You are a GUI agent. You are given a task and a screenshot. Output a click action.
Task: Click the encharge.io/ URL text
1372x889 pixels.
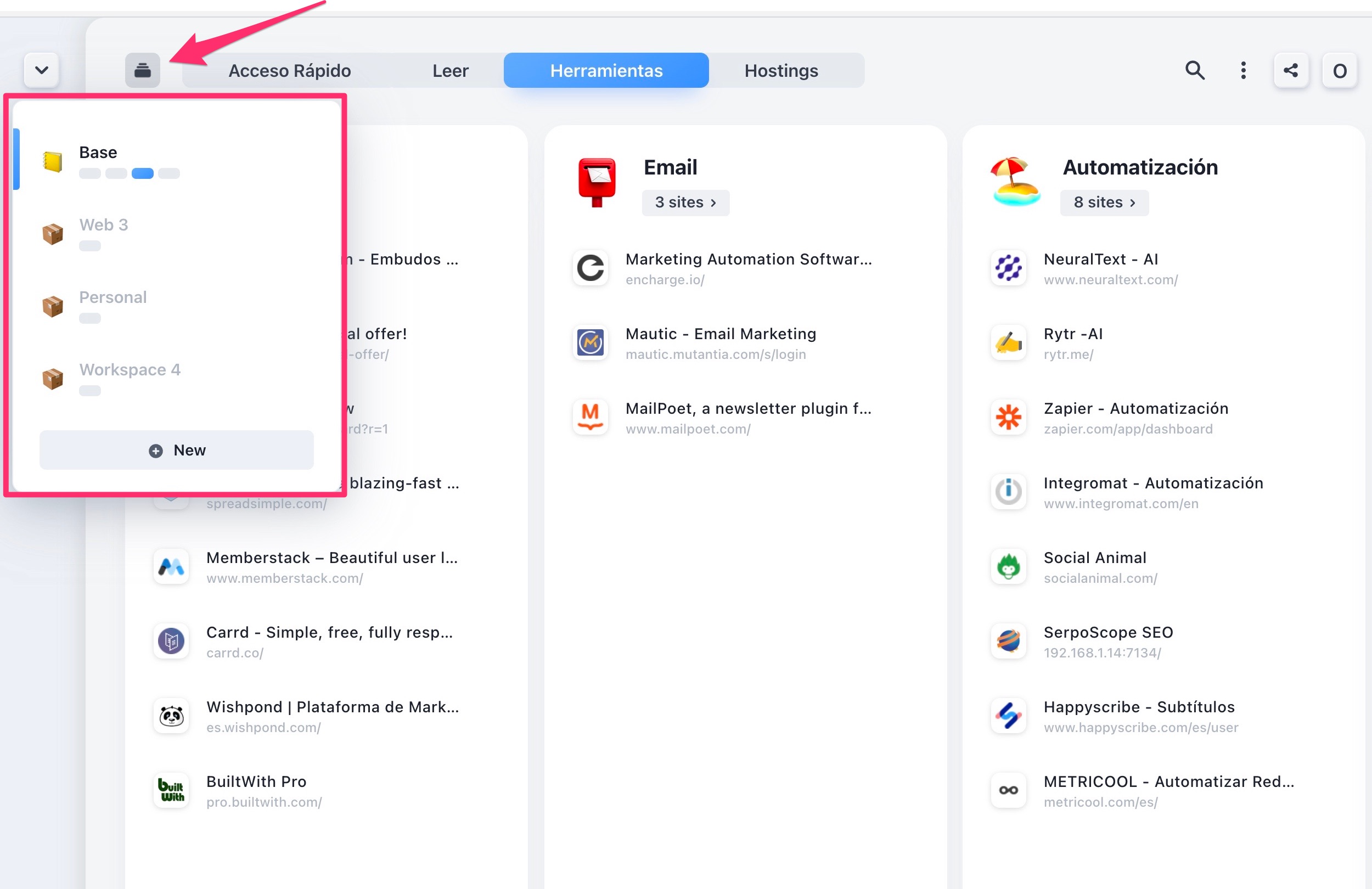tap(665, 280)
